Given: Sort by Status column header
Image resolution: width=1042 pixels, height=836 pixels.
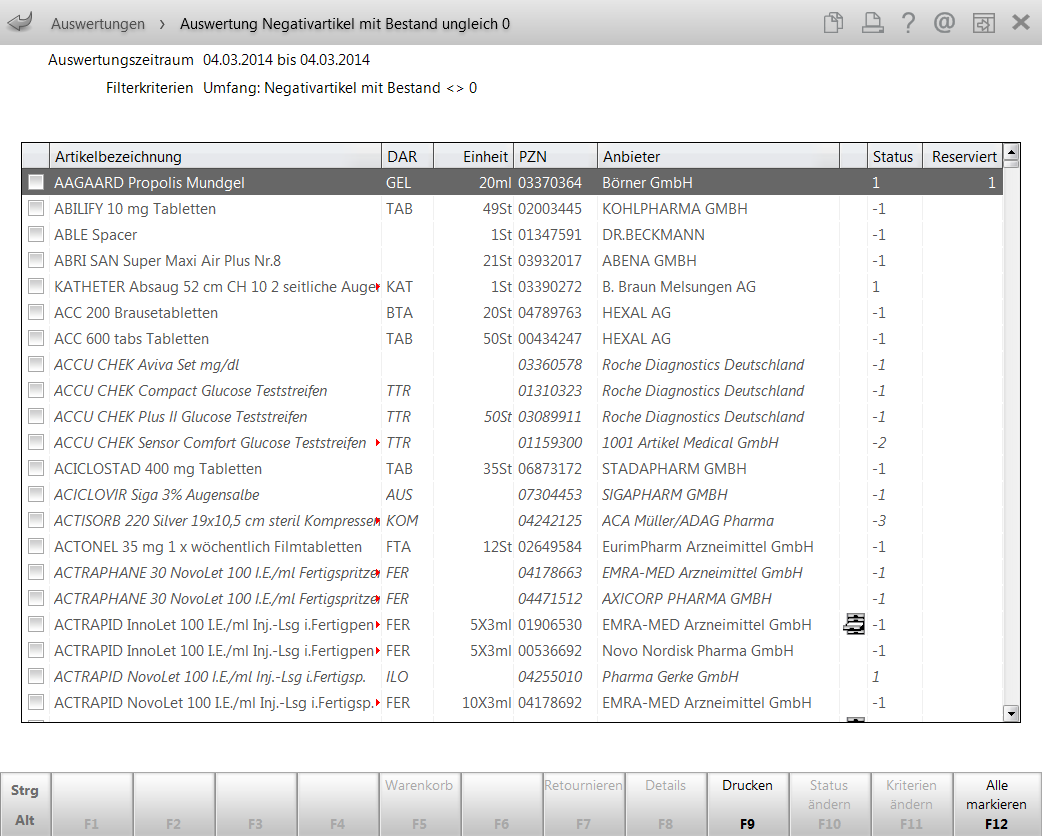Looking at the screenshot, I should click(x=894, y=157).
